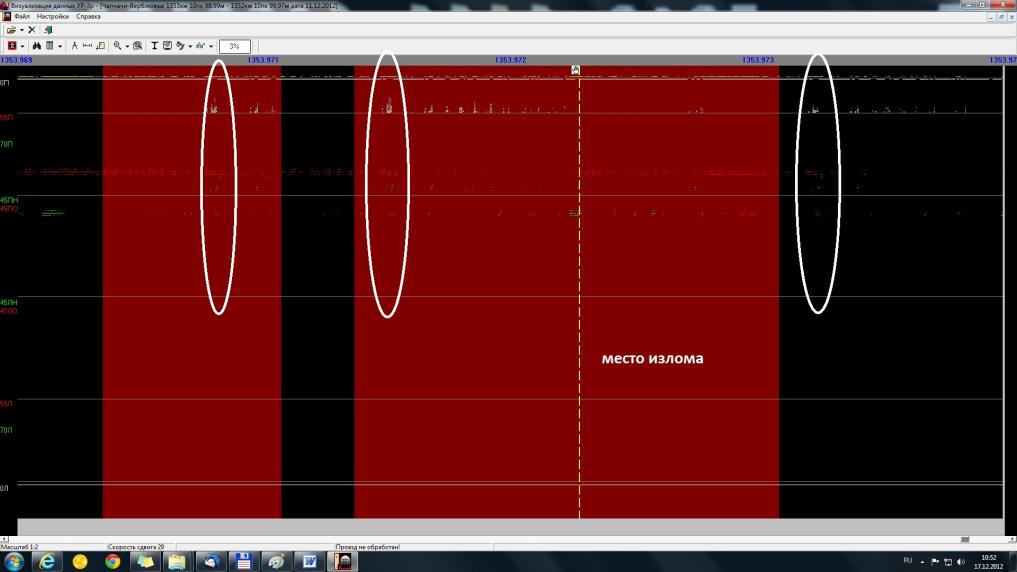Click the exit door icon
Image resolution: width=1017 pixels, height=572 pixels.
(x=48, y=30)
